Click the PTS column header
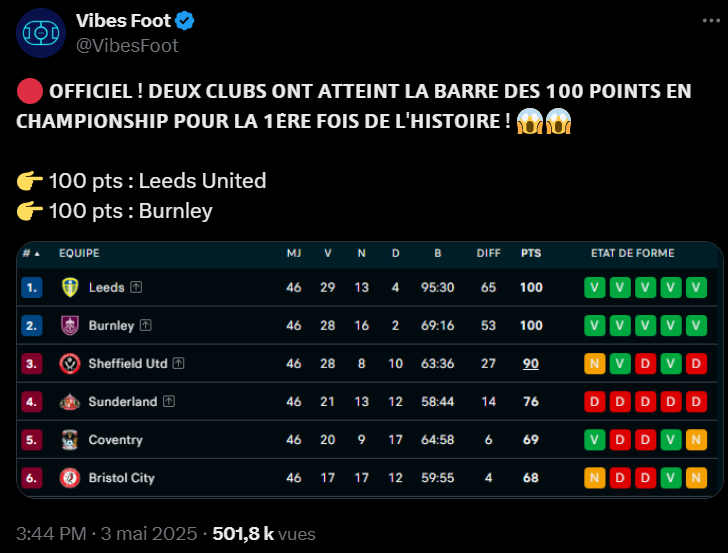This screenshot has height=553, width=728. pyautogui.click(x=531, y=253)
